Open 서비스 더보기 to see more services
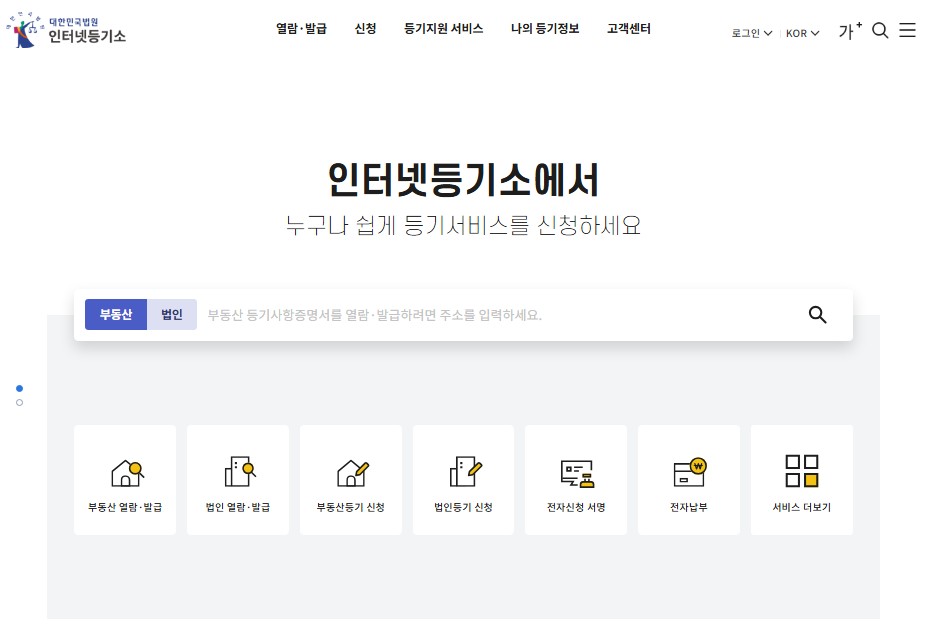 click(801, 479)
